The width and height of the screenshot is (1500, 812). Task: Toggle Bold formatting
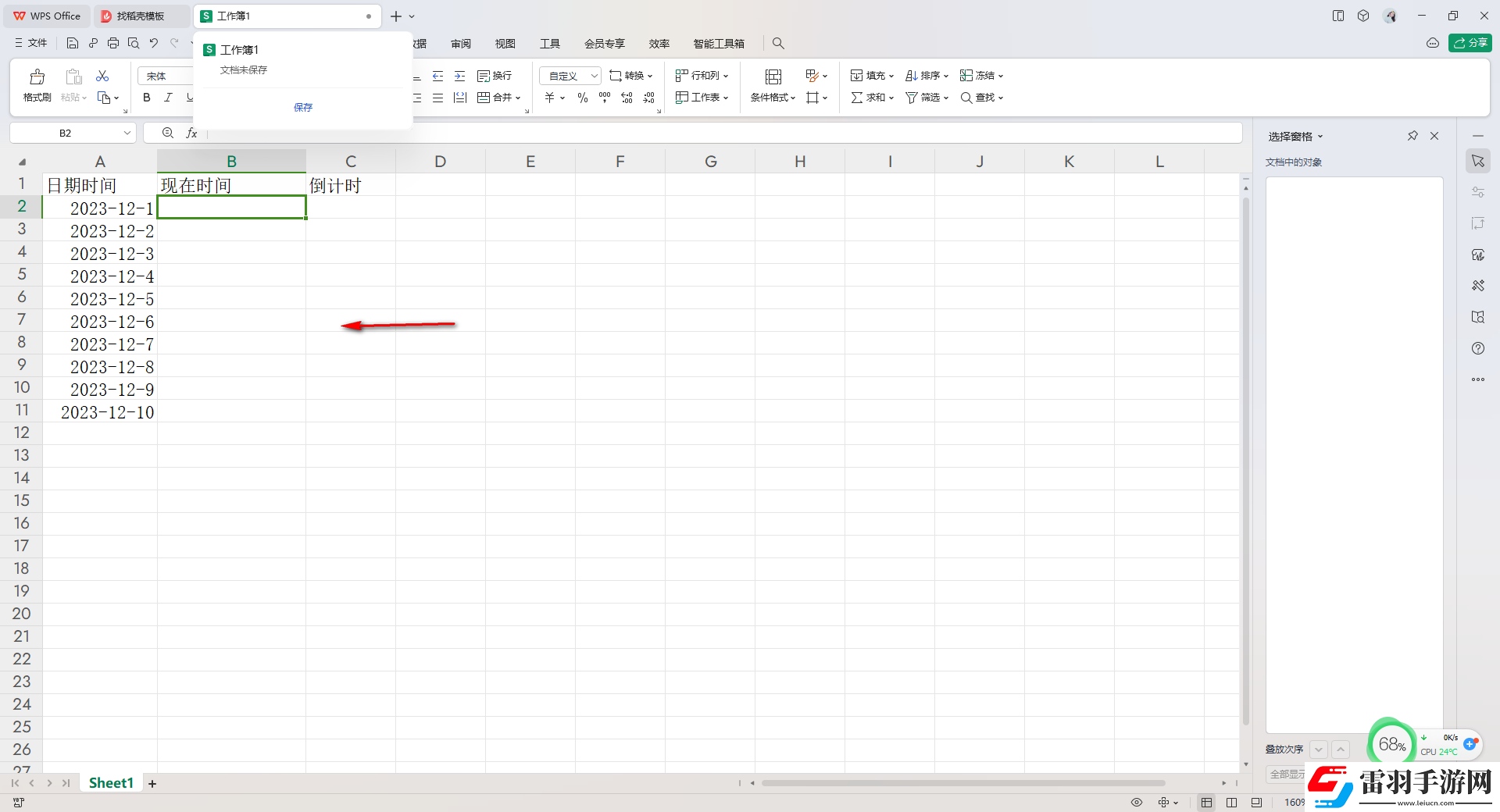tap(147, 98)
